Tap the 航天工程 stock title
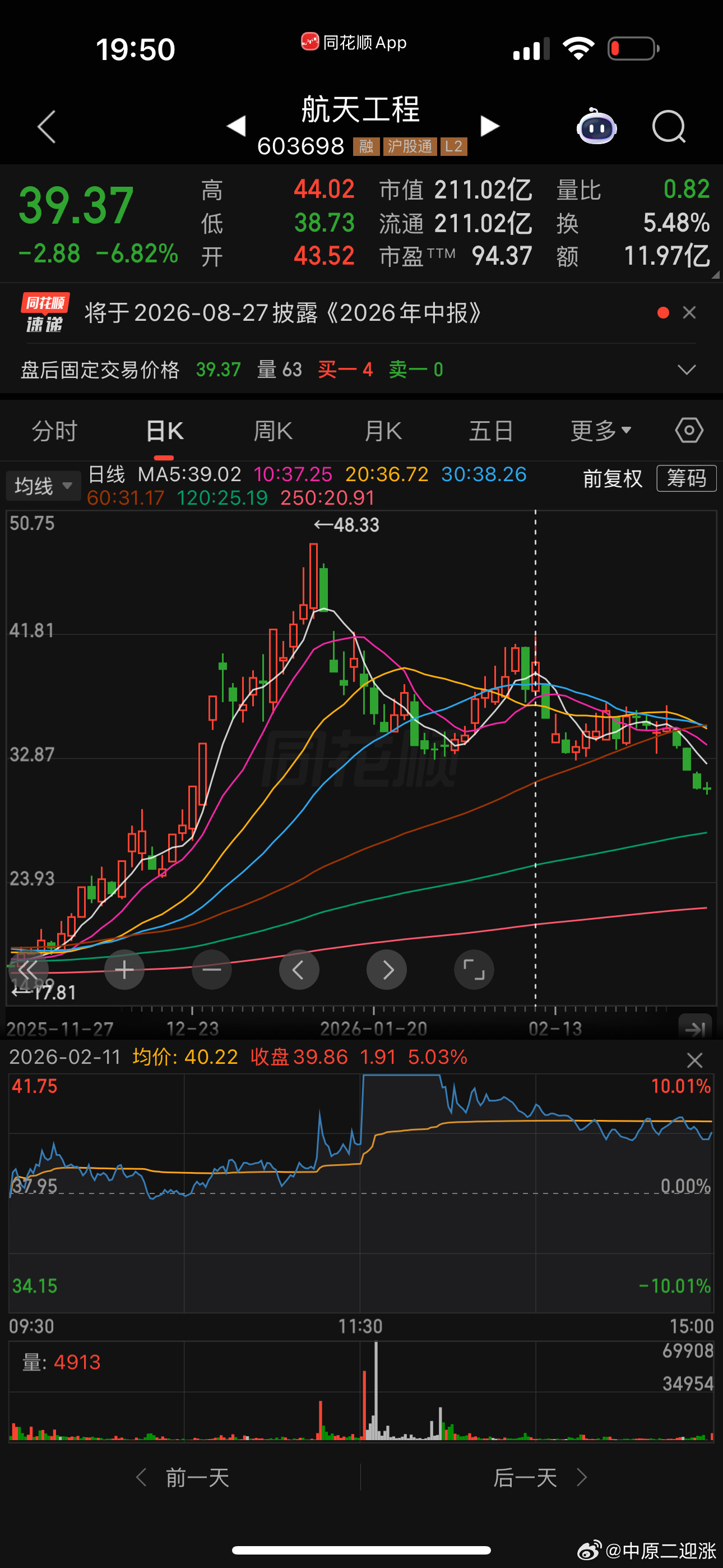Screen dimensions: 723x1568 360,109
